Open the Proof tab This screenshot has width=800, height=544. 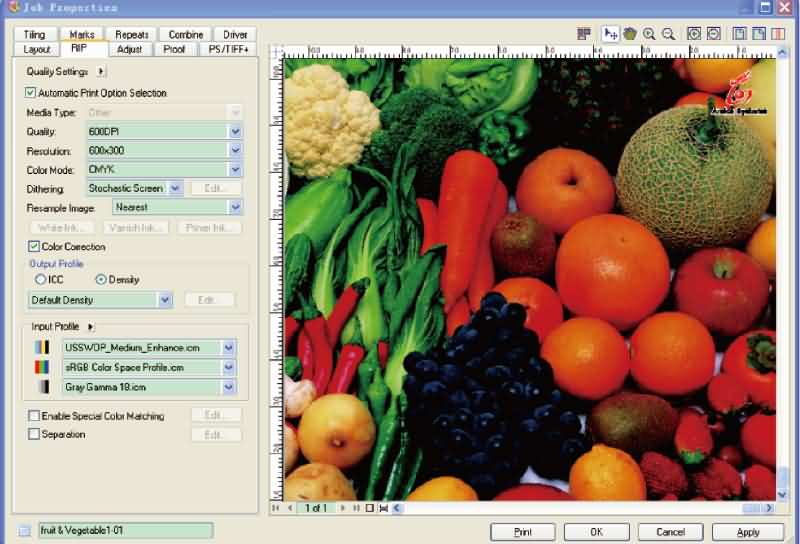tap(174, 49)
